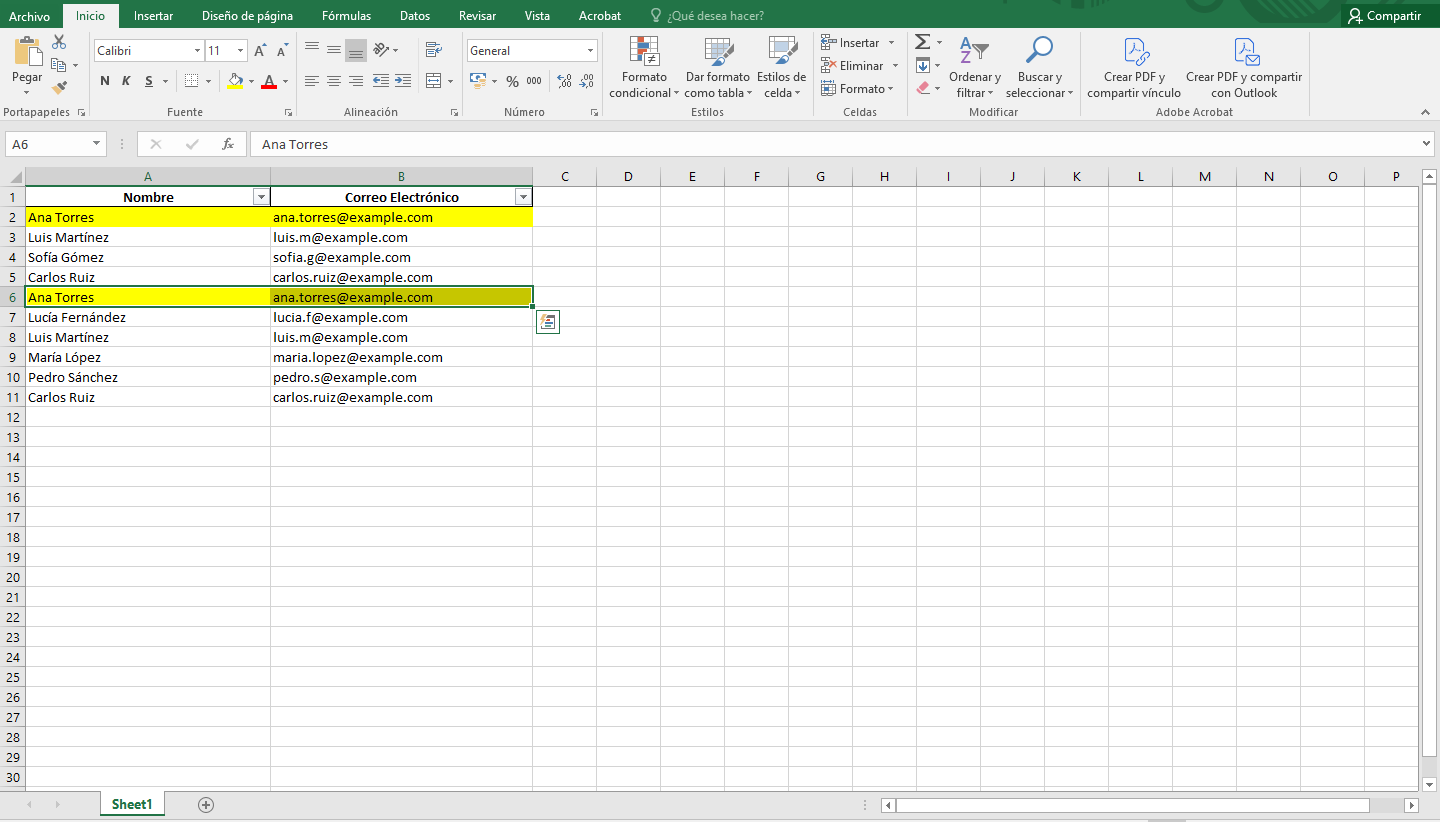
Task: Toggle bottom vertical alignment
Action: 355,50
